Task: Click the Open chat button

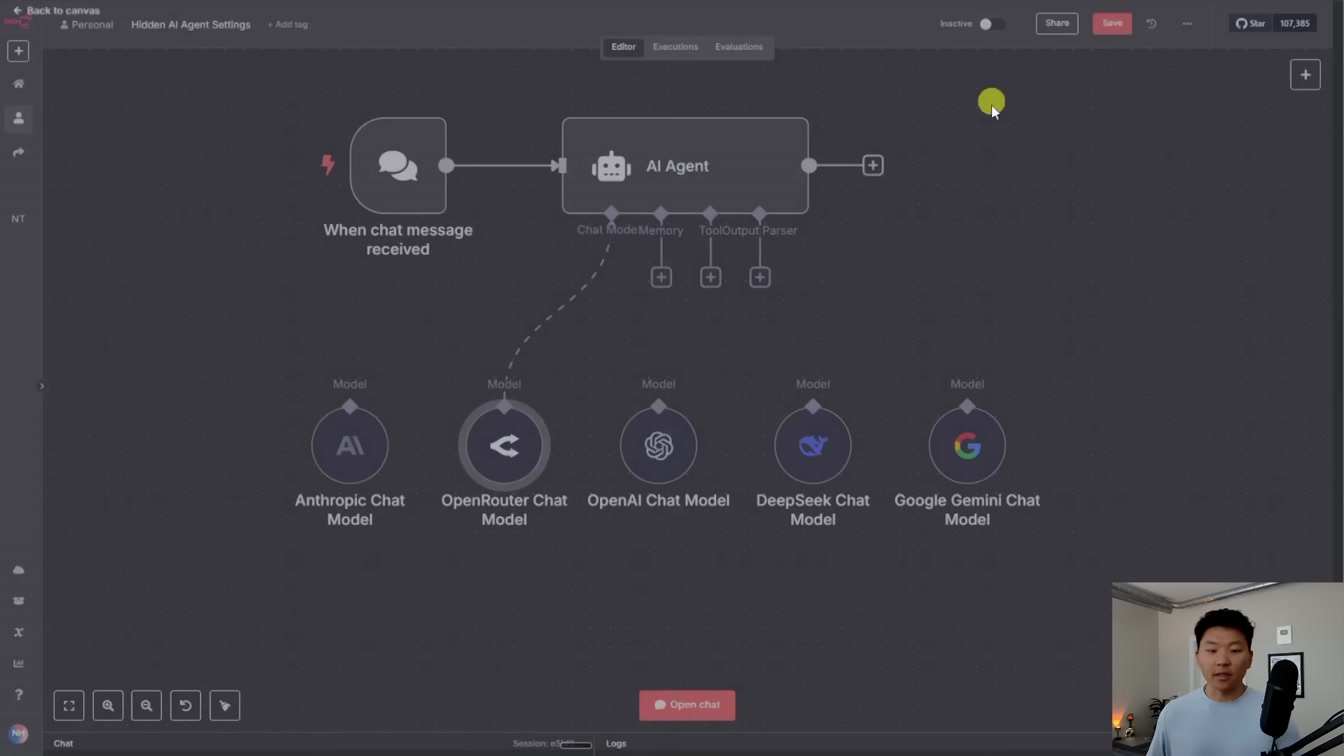Action: point(687,705)
